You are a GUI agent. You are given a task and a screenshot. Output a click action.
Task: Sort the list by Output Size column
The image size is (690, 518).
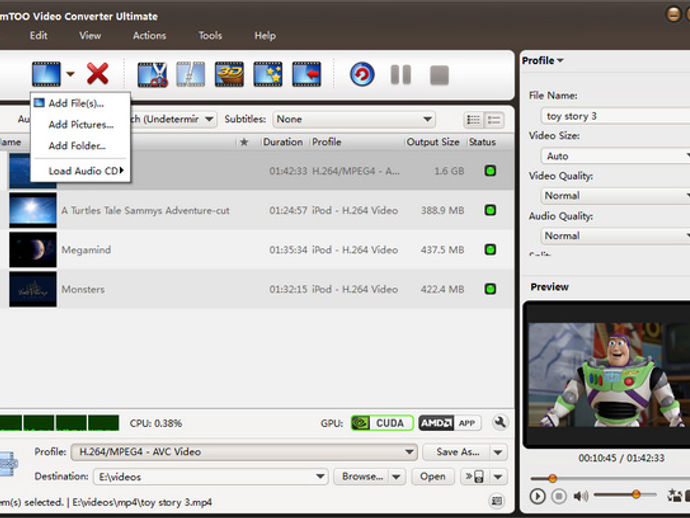[x=433, y=142]
